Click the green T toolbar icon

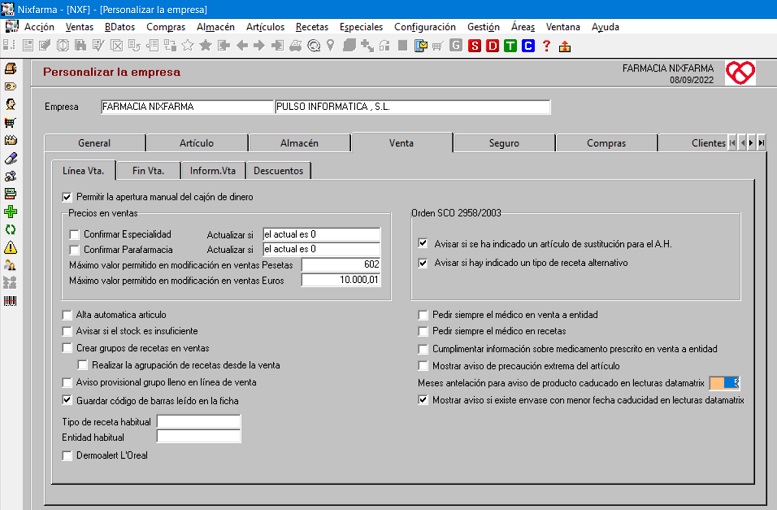tap(510, 47)
